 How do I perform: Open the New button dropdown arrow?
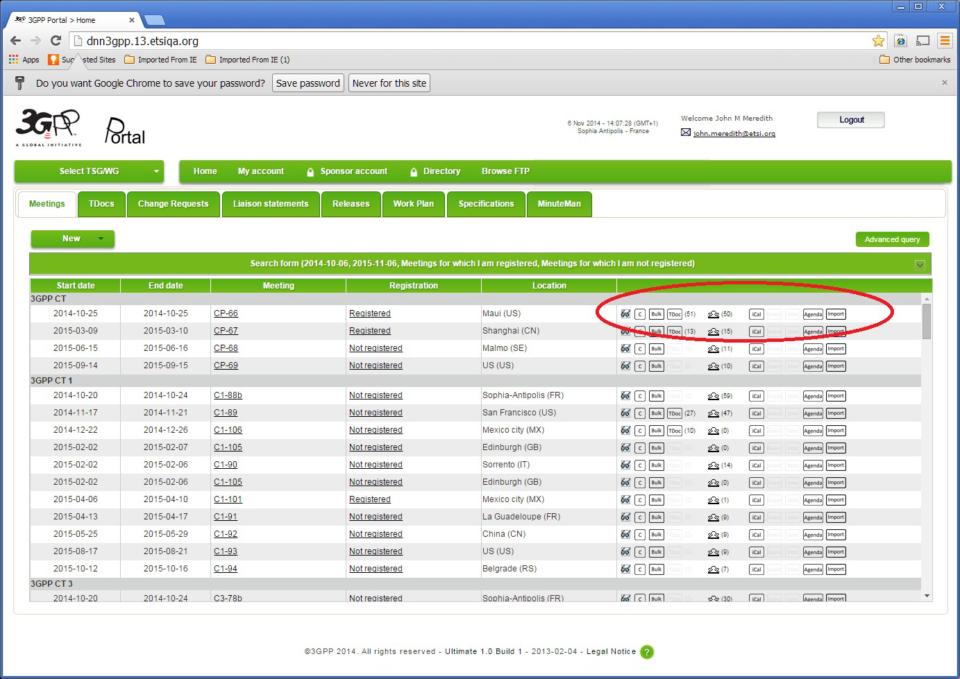pos(100,239)
